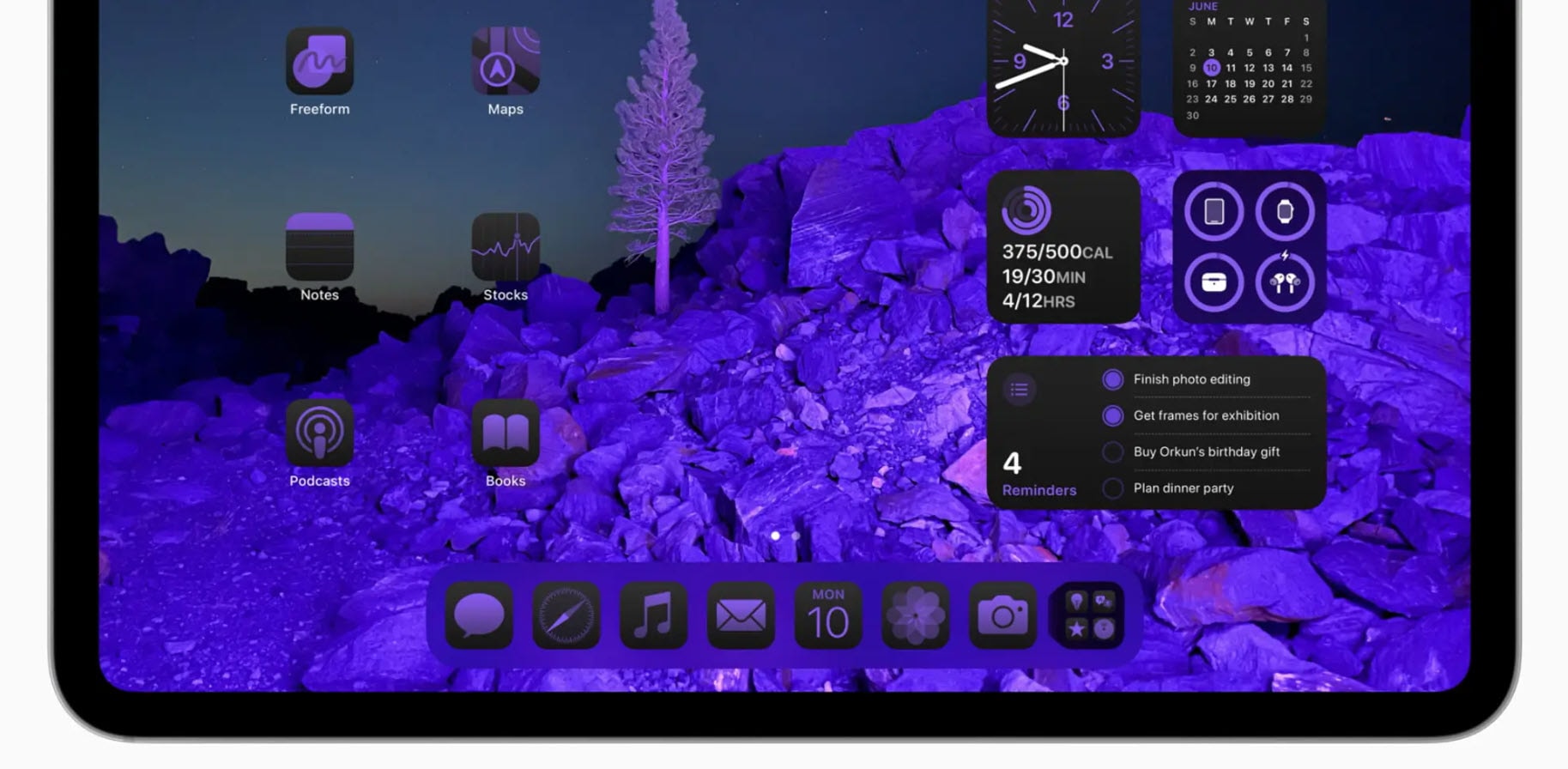
Task: Select day 28 in calendar widget
Action: pyautogui.click(x=1286, y=99)
